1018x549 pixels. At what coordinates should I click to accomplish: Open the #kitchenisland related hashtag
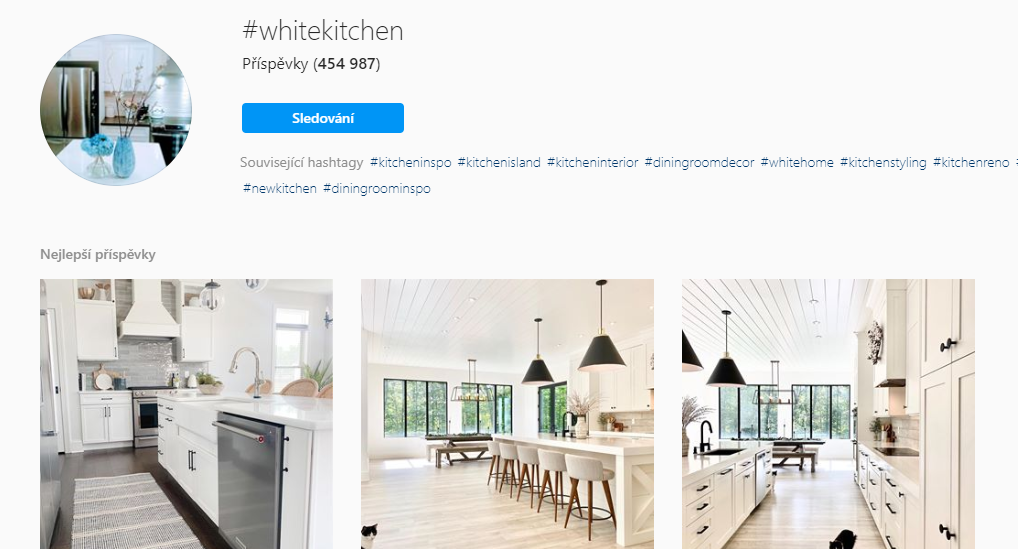[499, 163]
